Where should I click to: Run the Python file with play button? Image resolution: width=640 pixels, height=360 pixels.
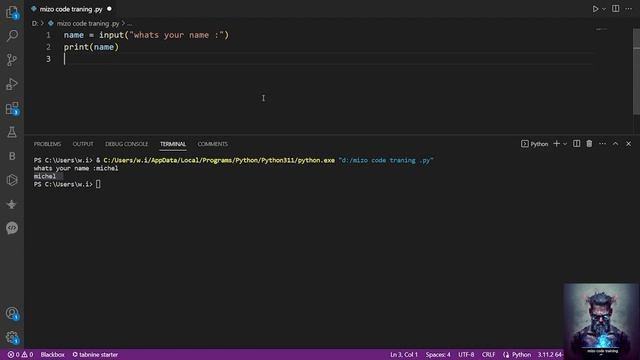click(595, 9)
